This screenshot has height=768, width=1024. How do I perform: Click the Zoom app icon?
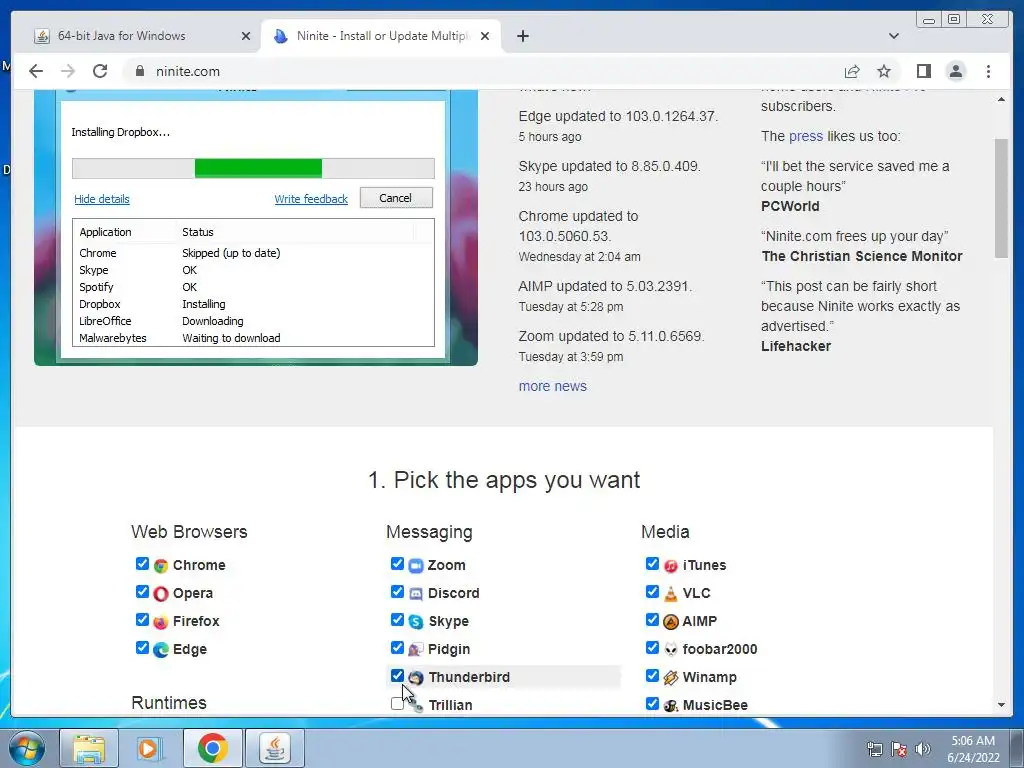[416, 566]
